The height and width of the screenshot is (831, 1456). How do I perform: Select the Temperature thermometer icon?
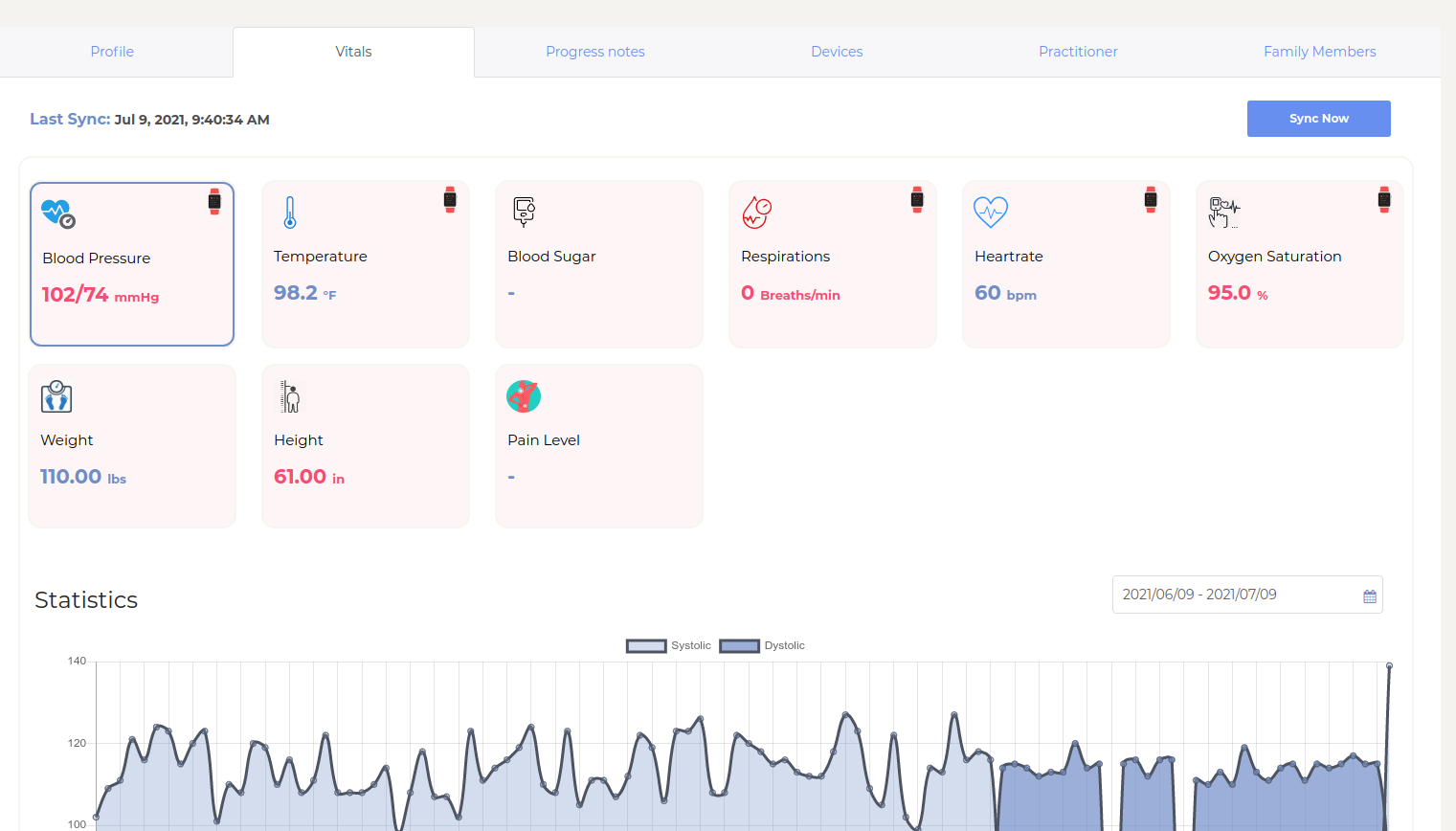coord(290,212)
